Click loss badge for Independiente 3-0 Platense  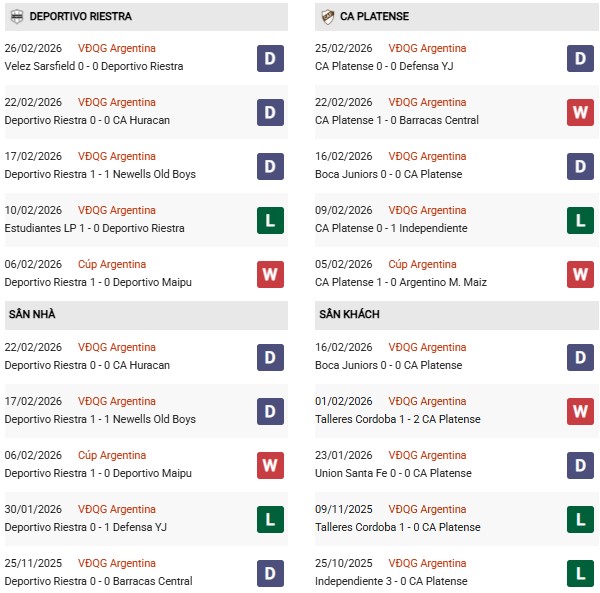pos(581,573)
